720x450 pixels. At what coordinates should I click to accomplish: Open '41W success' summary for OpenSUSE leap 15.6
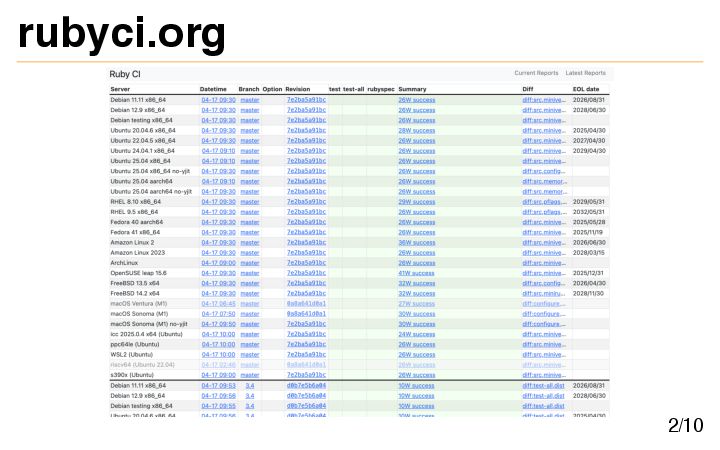(x=416, y=273)
